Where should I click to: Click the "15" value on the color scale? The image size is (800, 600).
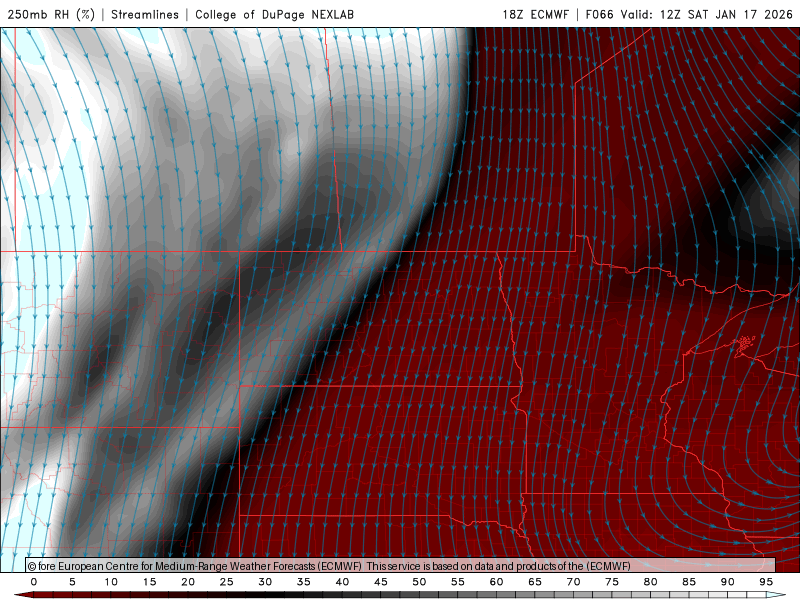click(x=149, y=582)
